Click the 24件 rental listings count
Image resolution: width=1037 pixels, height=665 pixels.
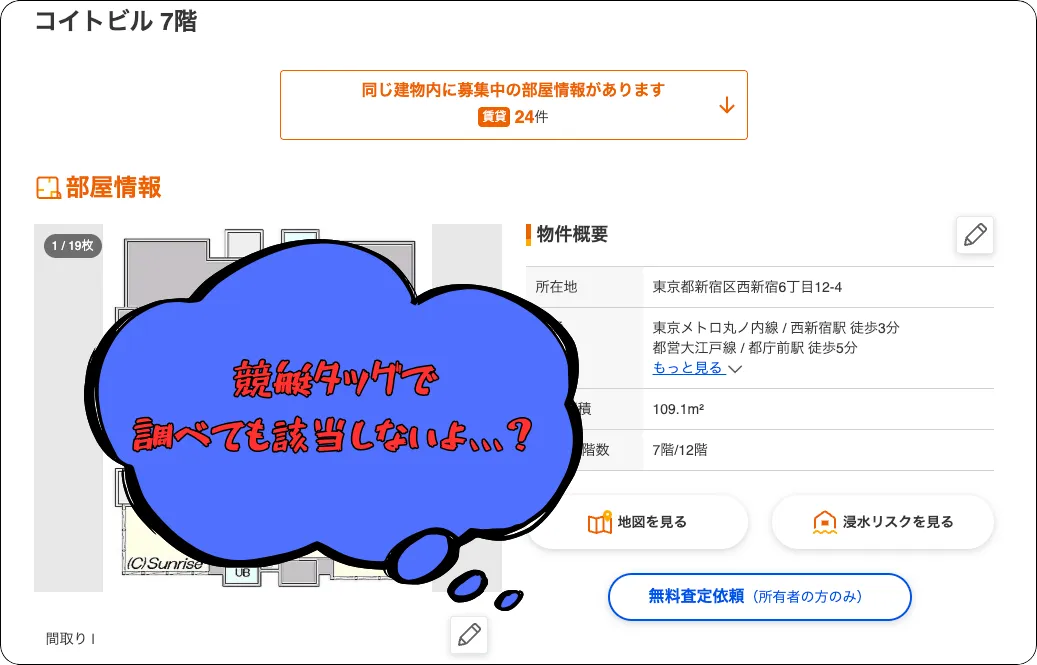531,117
